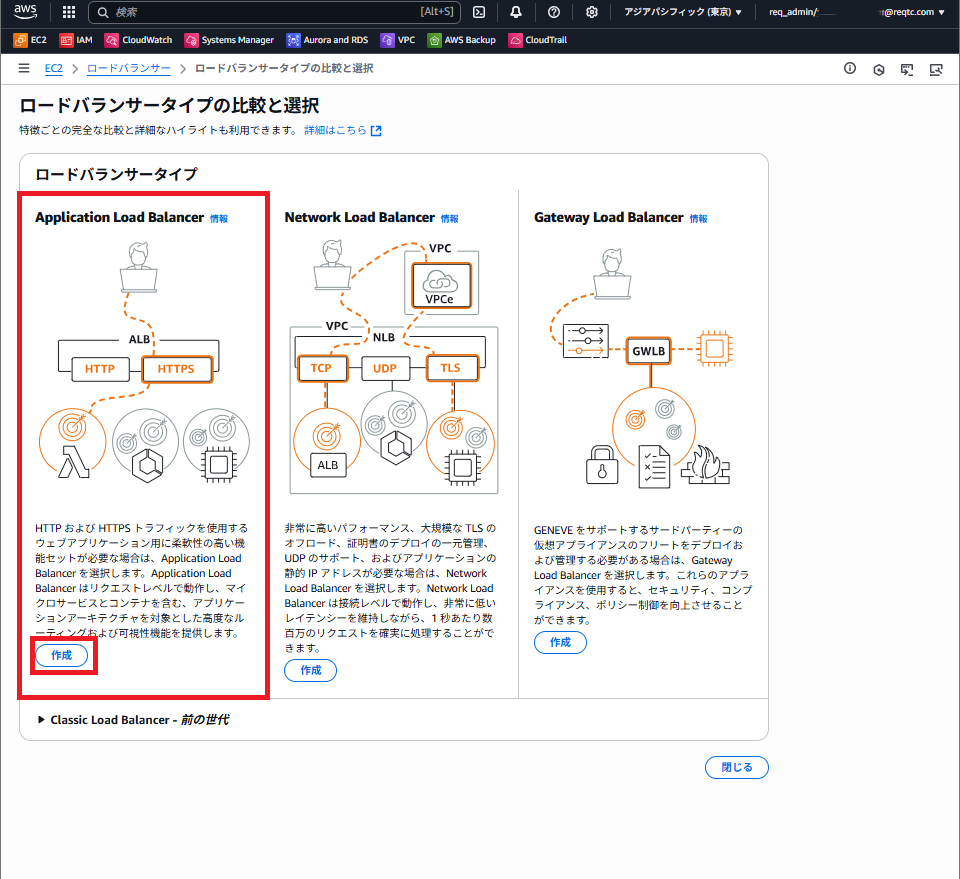Click the second-to-last icon in the breadcrumb bar
The image size is (960, 879).
(x=907, y=70)
